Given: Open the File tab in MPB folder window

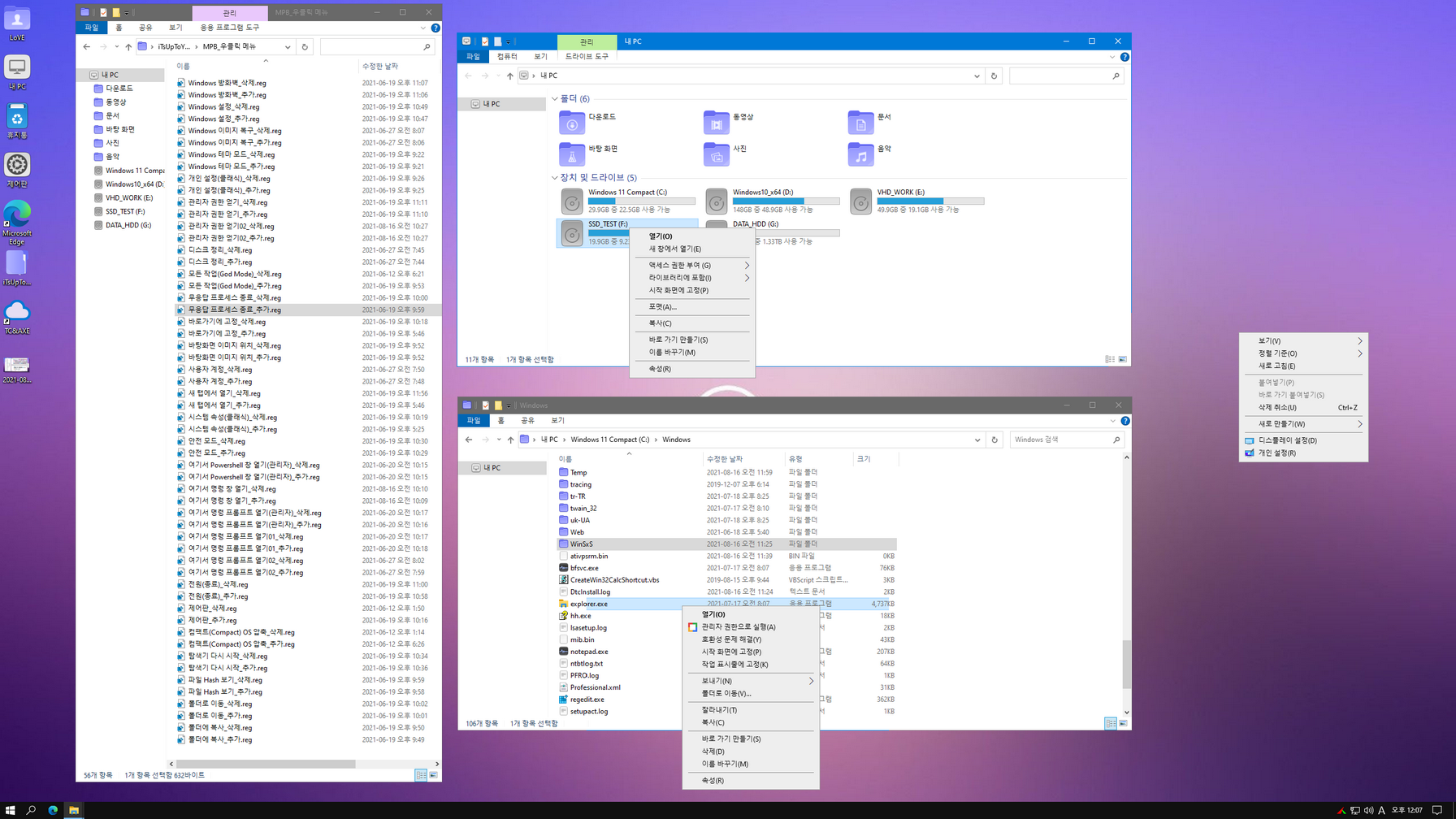Looking at the screenshot, I should click(x=91, y=28).
